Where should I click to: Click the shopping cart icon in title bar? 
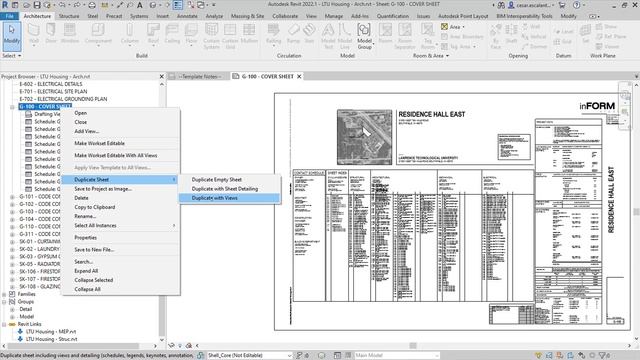[x=562, y=5]
